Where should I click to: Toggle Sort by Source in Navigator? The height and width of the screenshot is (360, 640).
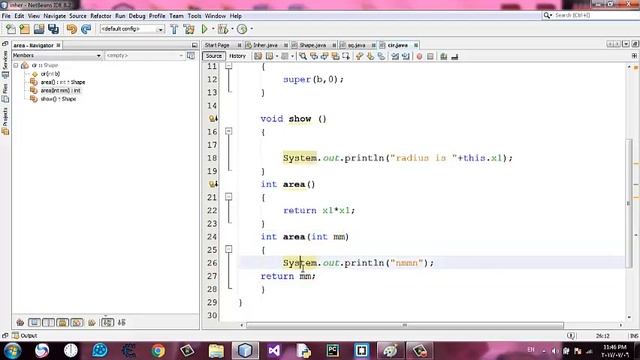click(122, 322)
